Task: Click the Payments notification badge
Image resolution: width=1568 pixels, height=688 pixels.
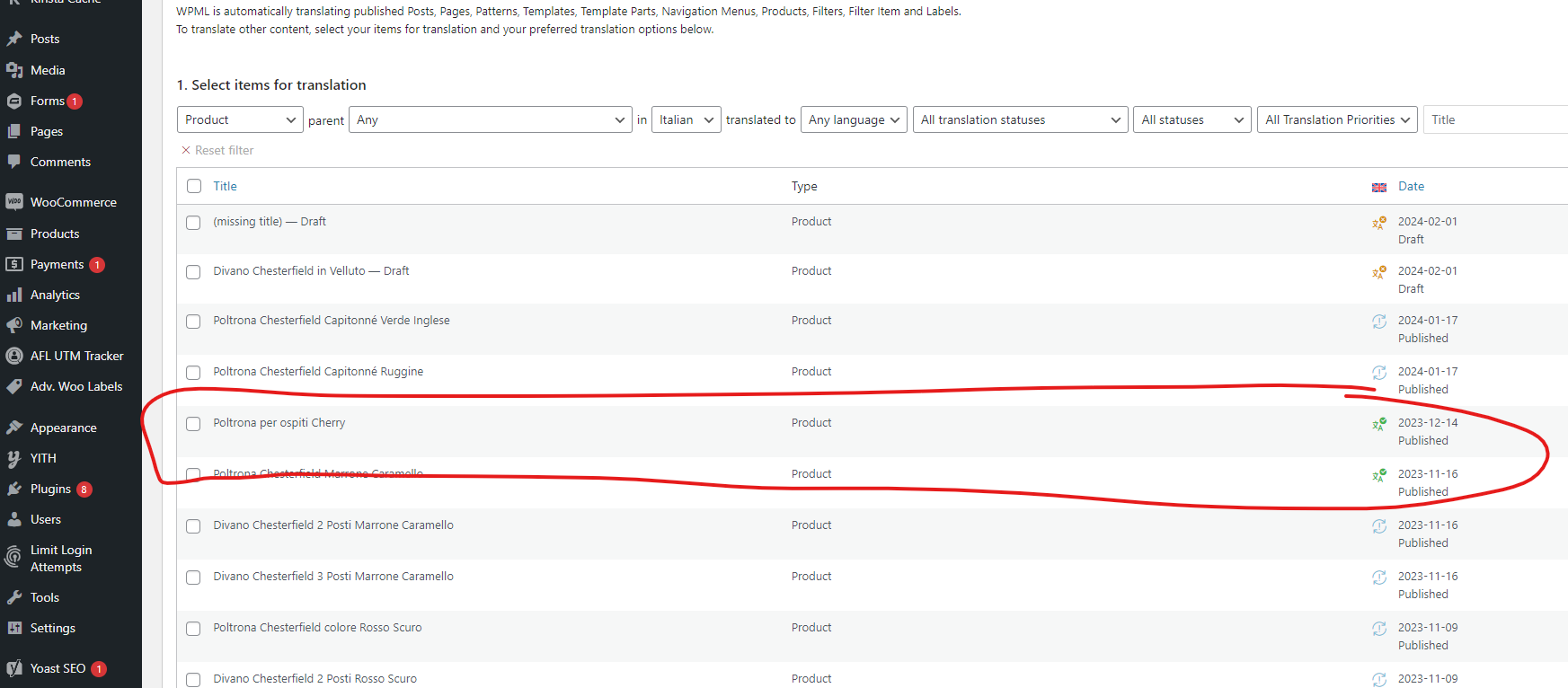Action: (97, 265)
